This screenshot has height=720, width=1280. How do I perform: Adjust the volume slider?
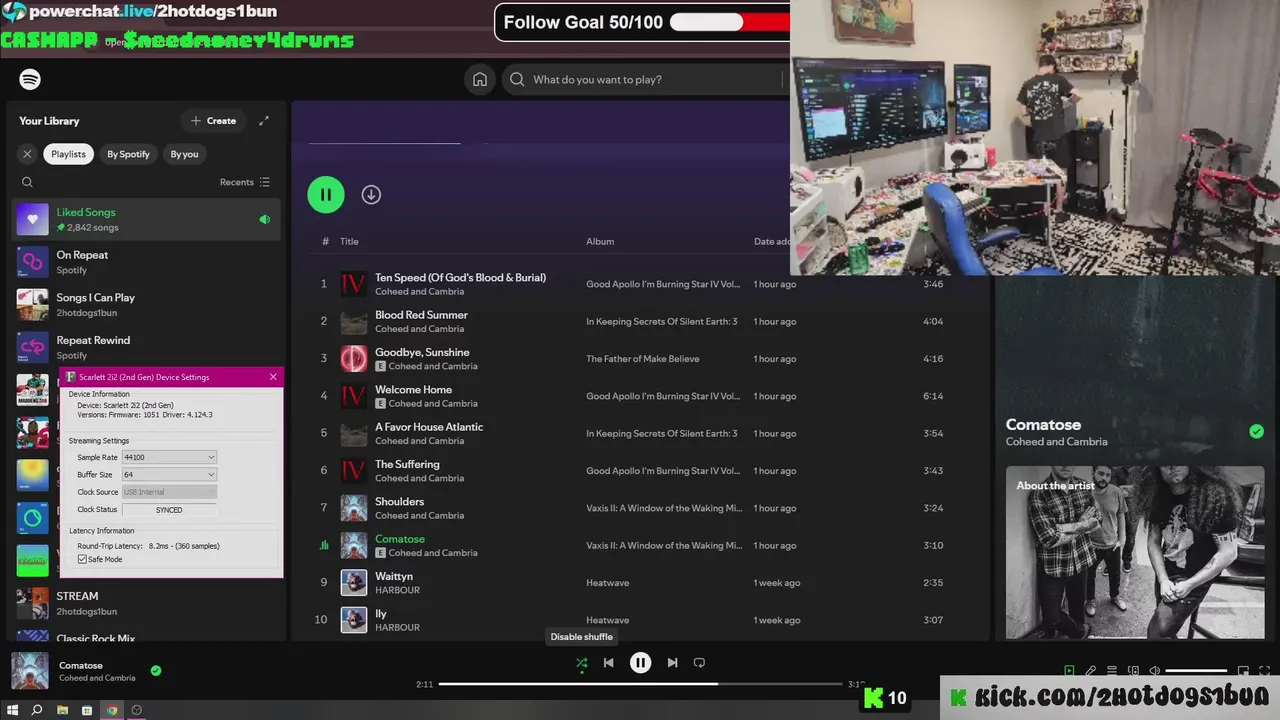point(1197,671)
